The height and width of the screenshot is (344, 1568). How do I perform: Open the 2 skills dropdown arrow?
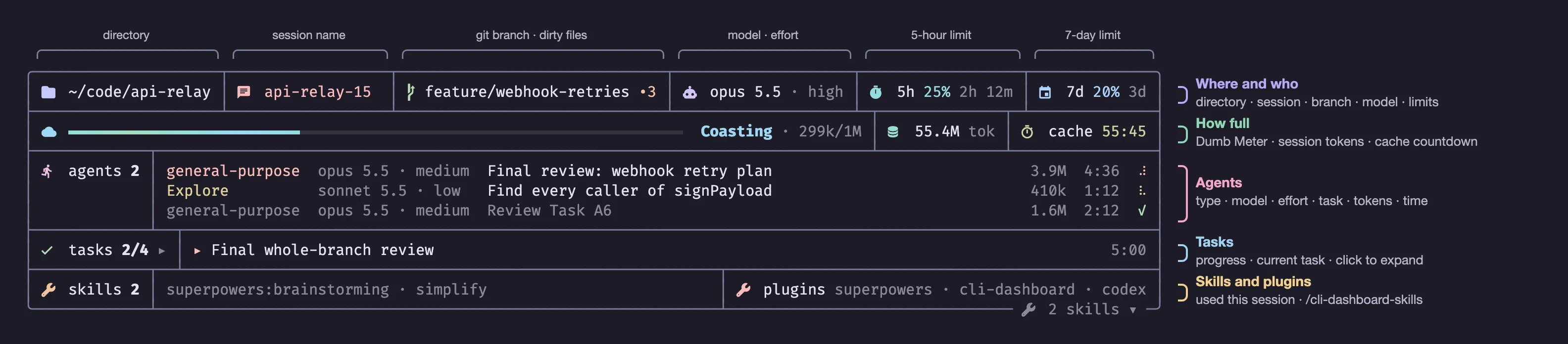(x=1133, y=310)
